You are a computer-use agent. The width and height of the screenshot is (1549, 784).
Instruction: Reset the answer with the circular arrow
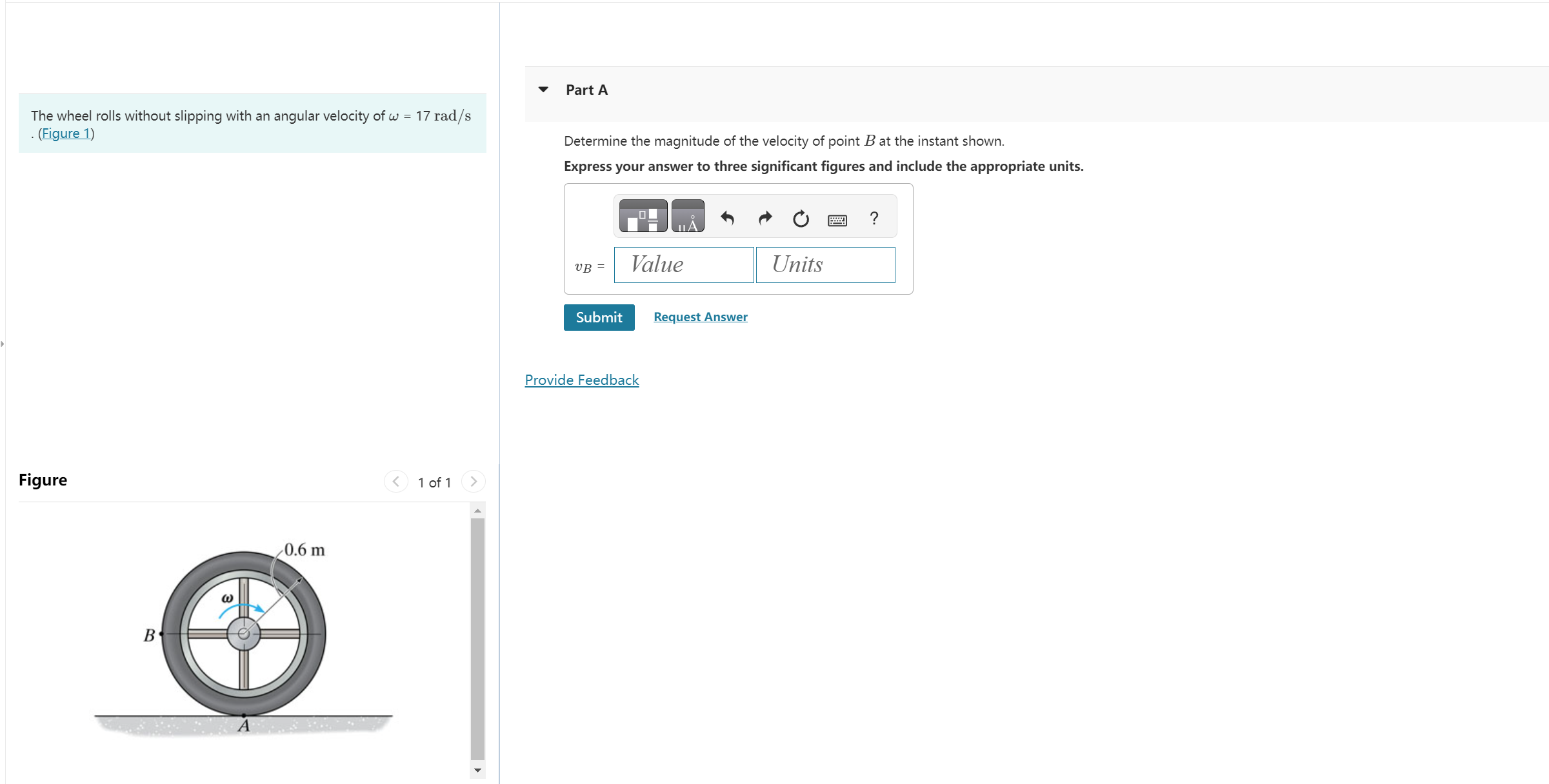pyautogui.click(x=801, y=219)
